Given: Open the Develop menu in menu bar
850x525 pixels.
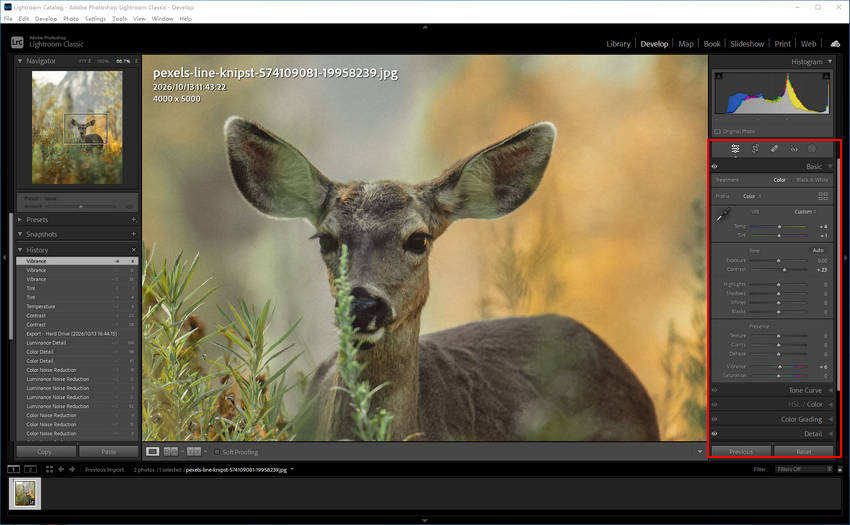Looking at the screenshot, I should [46, 18].
